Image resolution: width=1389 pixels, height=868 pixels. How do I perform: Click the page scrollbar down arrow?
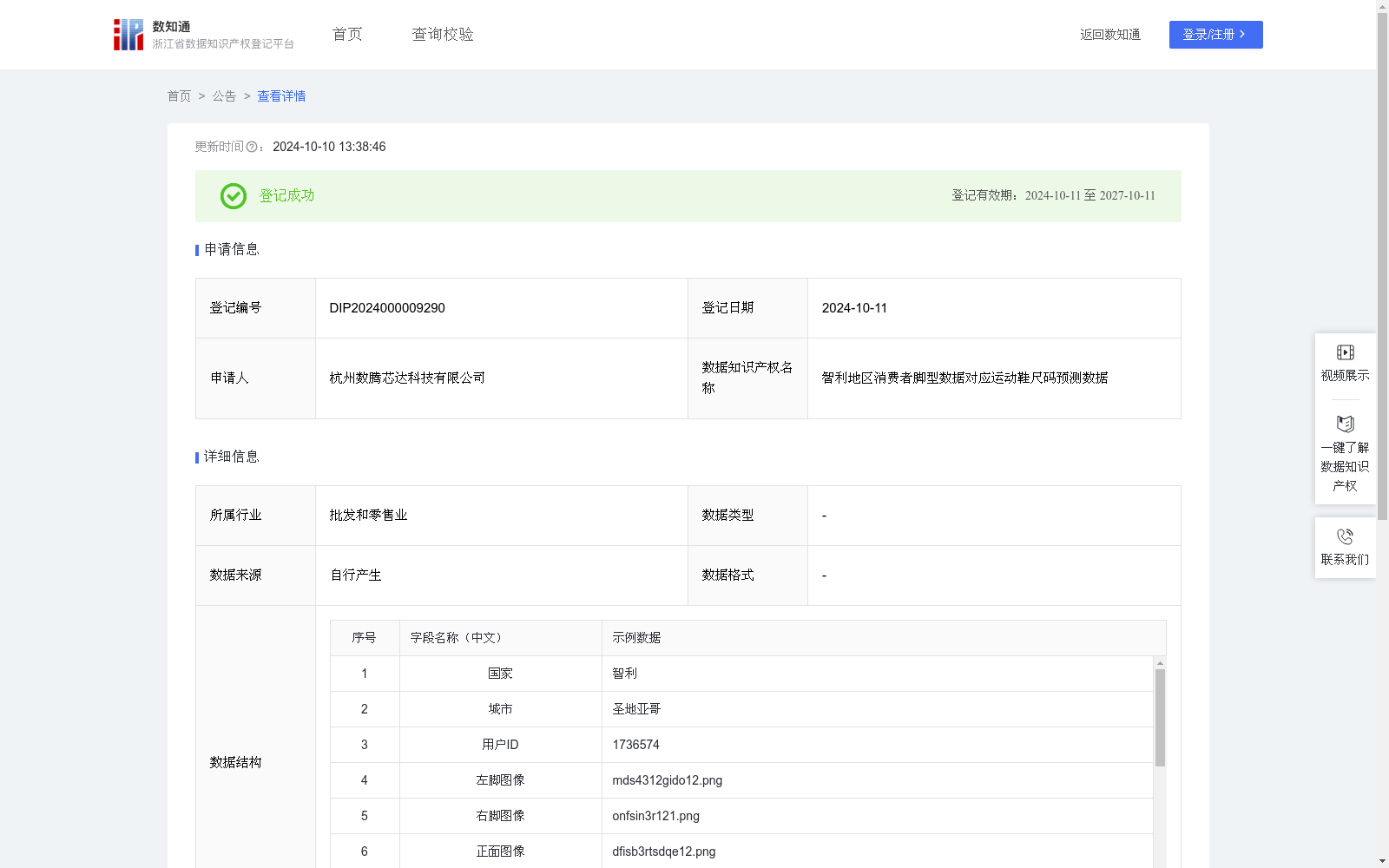coord(1382,861)
